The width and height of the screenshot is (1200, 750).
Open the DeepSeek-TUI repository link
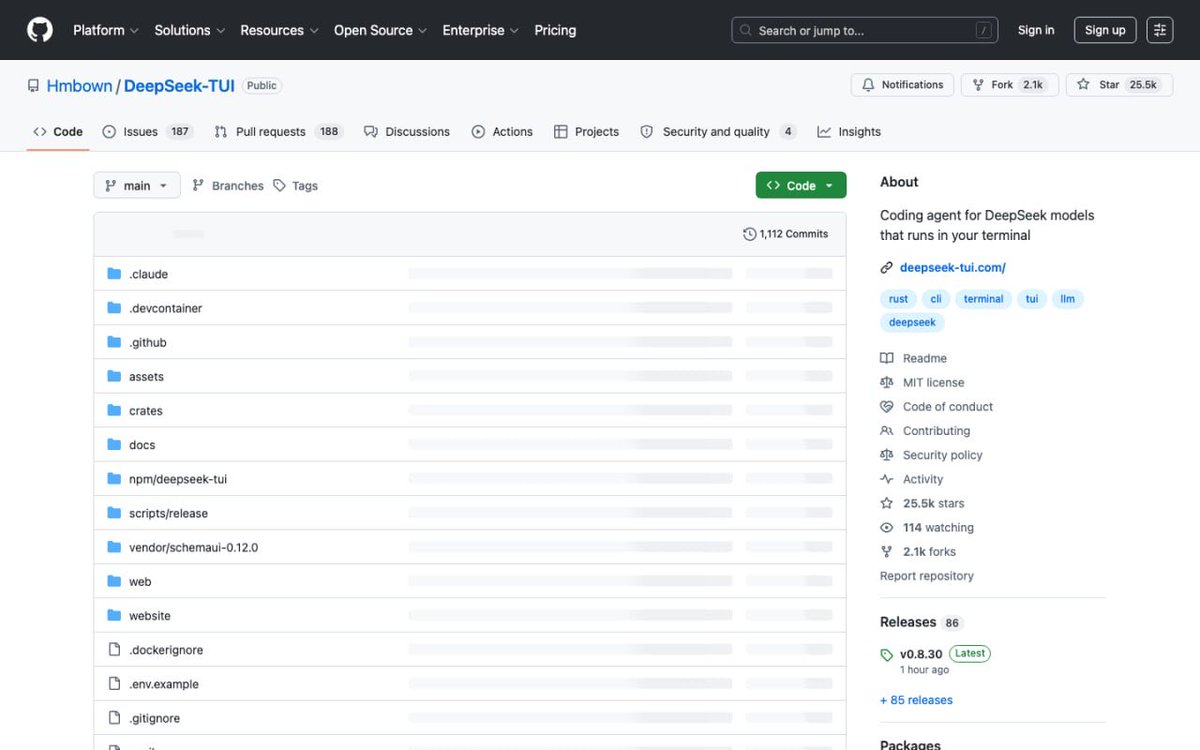pyautogui.click(x=179, y=86)
